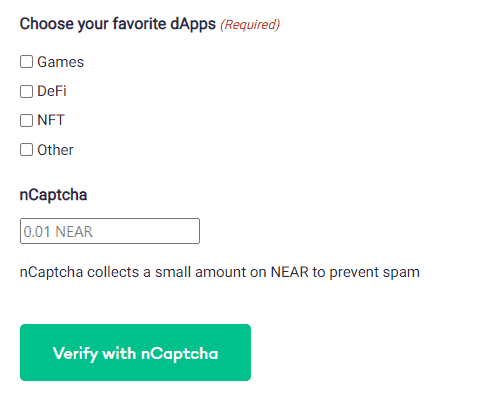Submit form via green nCaptcha button

coord(135,352)
